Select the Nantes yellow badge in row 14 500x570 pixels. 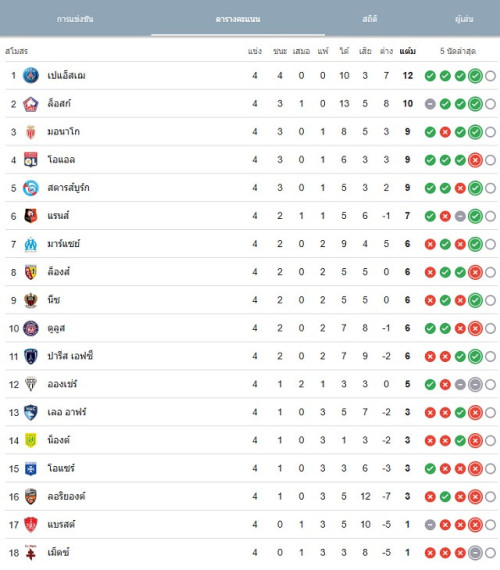pyautogui.click(x=31, y=441)
